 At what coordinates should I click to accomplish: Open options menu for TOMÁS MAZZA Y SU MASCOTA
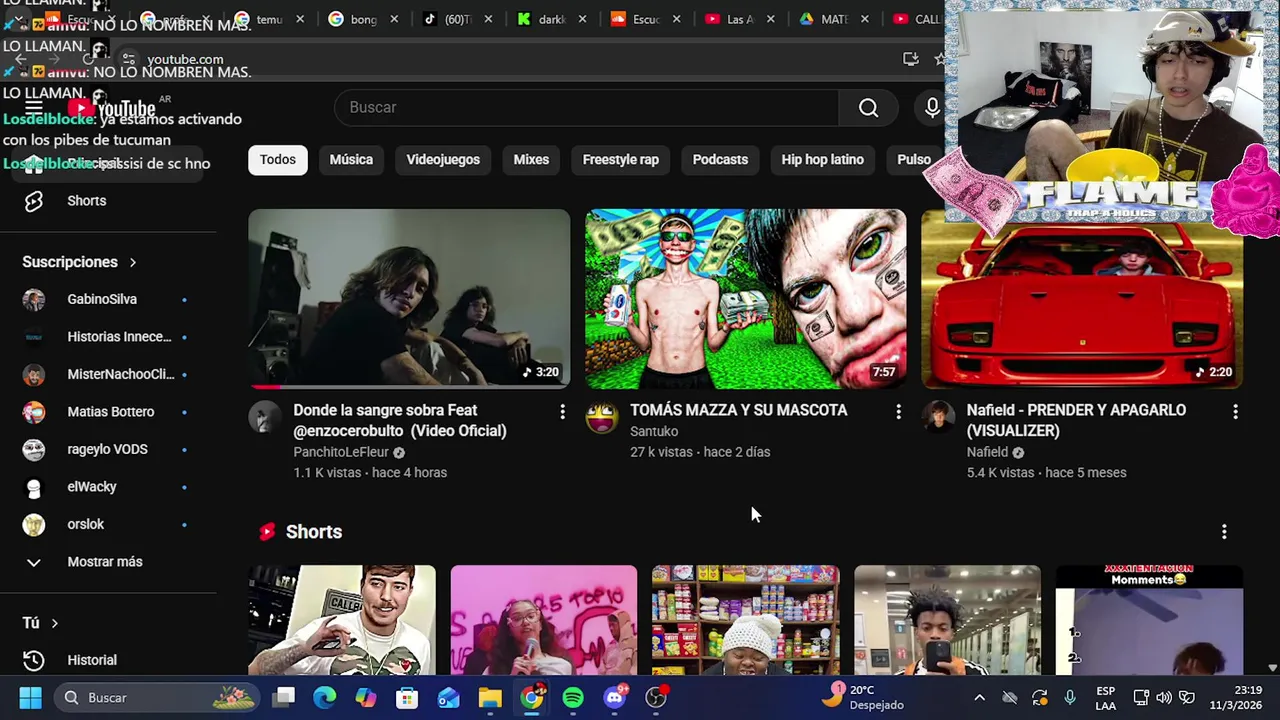click(x=898, y=412)
